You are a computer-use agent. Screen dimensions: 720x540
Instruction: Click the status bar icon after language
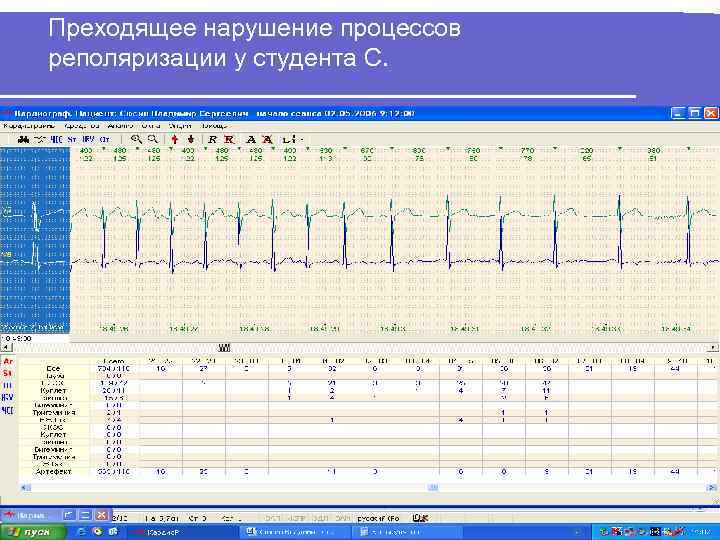pos(420,518)
